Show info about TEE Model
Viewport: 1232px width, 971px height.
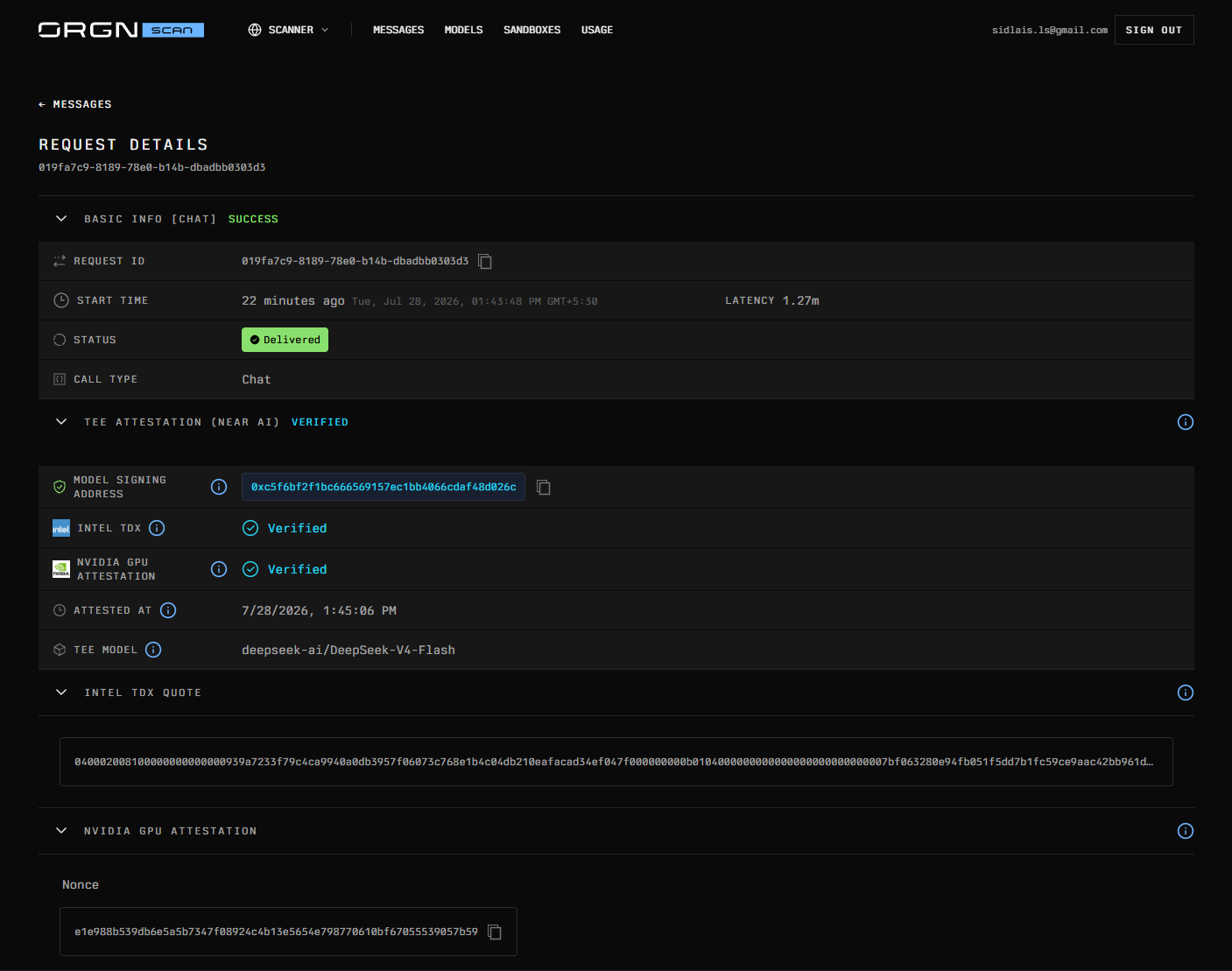click(153, 650)
